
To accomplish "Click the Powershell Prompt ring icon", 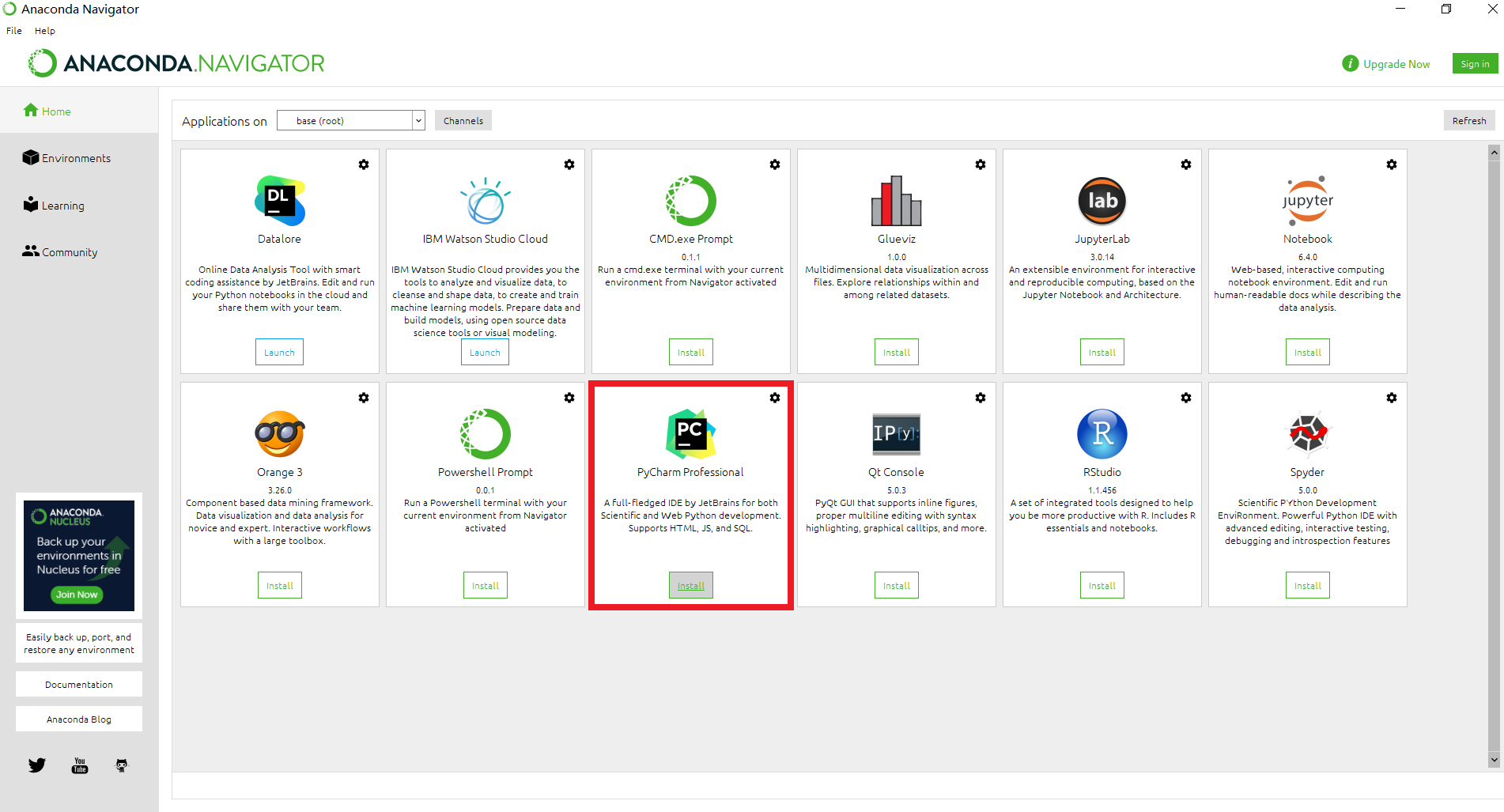I will tap(486, 434).
